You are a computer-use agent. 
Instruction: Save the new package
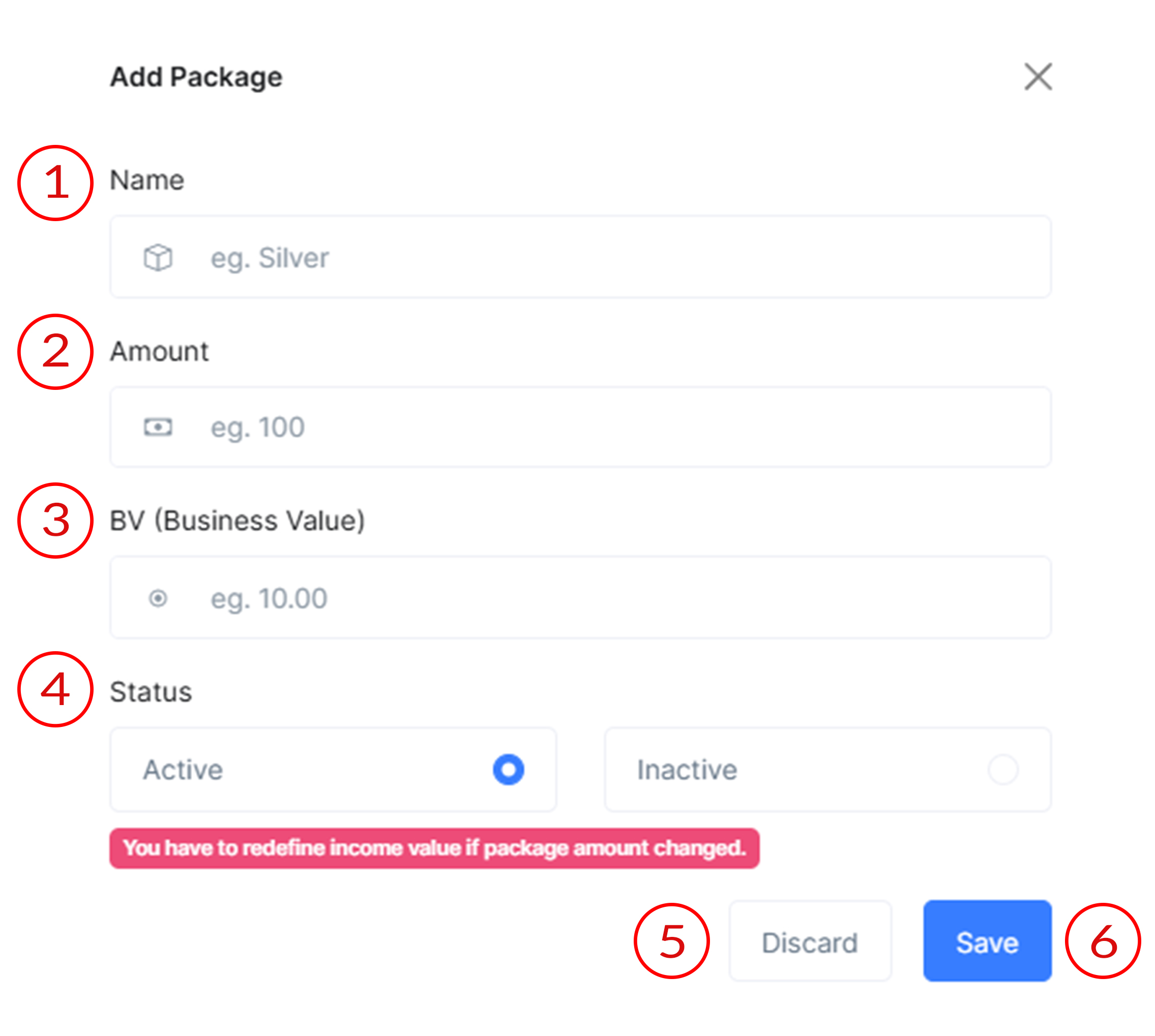click(987, 942)
